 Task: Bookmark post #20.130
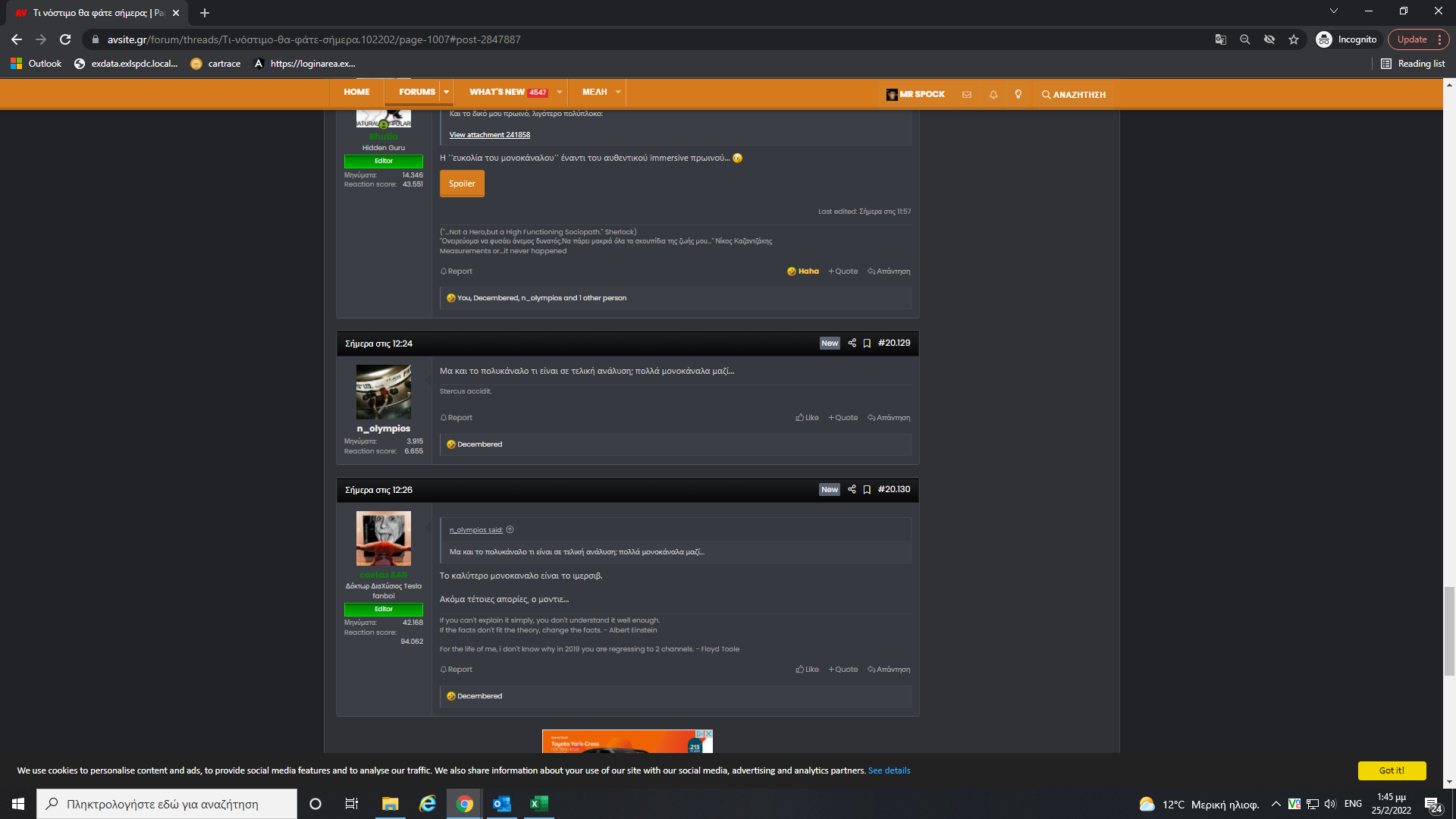point(867,489)
